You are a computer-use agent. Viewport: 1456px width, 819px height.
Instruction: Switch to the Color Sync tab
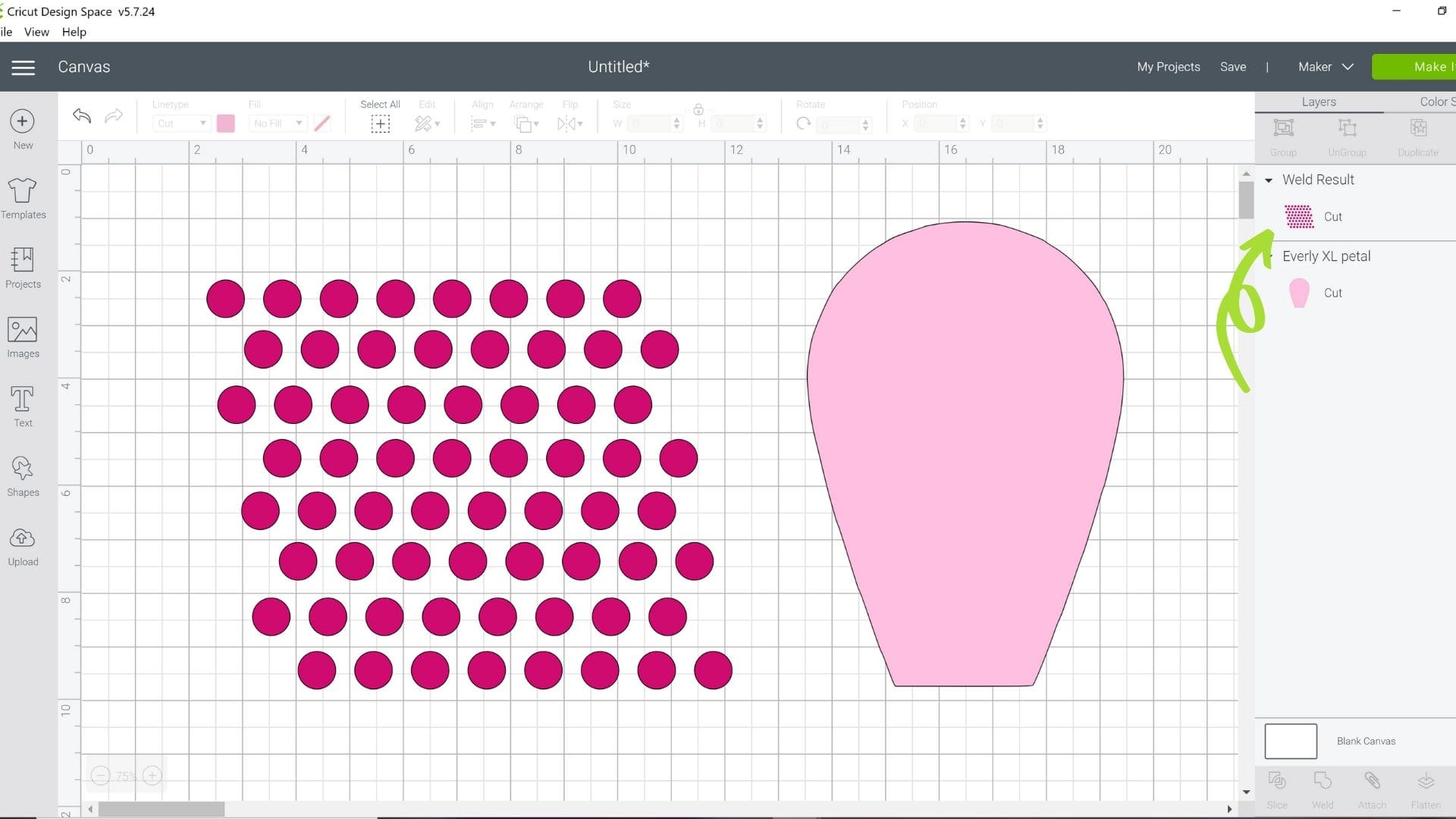(1436, 101)
